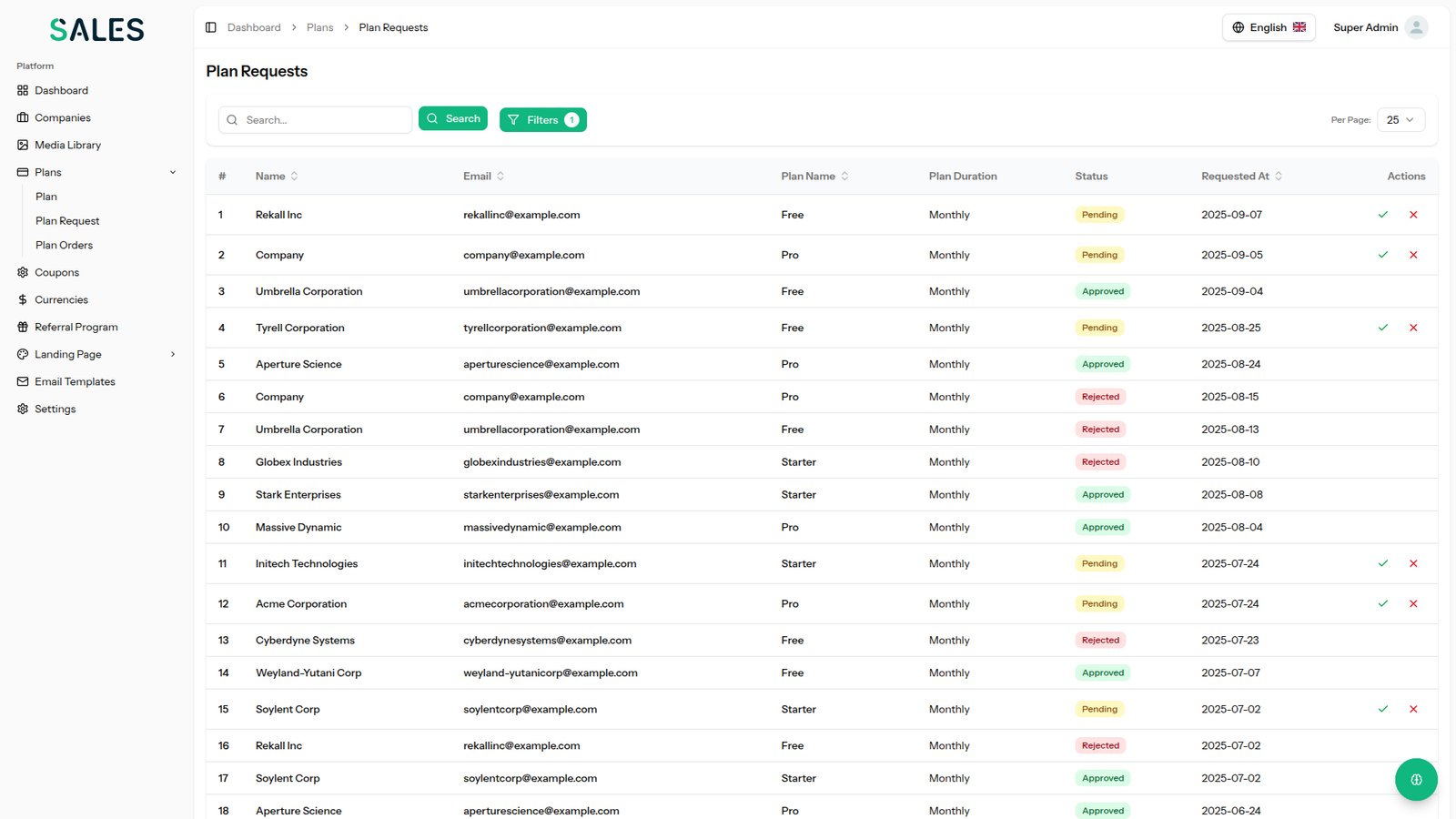Click the Super Admin avatar icon

point(1415,27)
